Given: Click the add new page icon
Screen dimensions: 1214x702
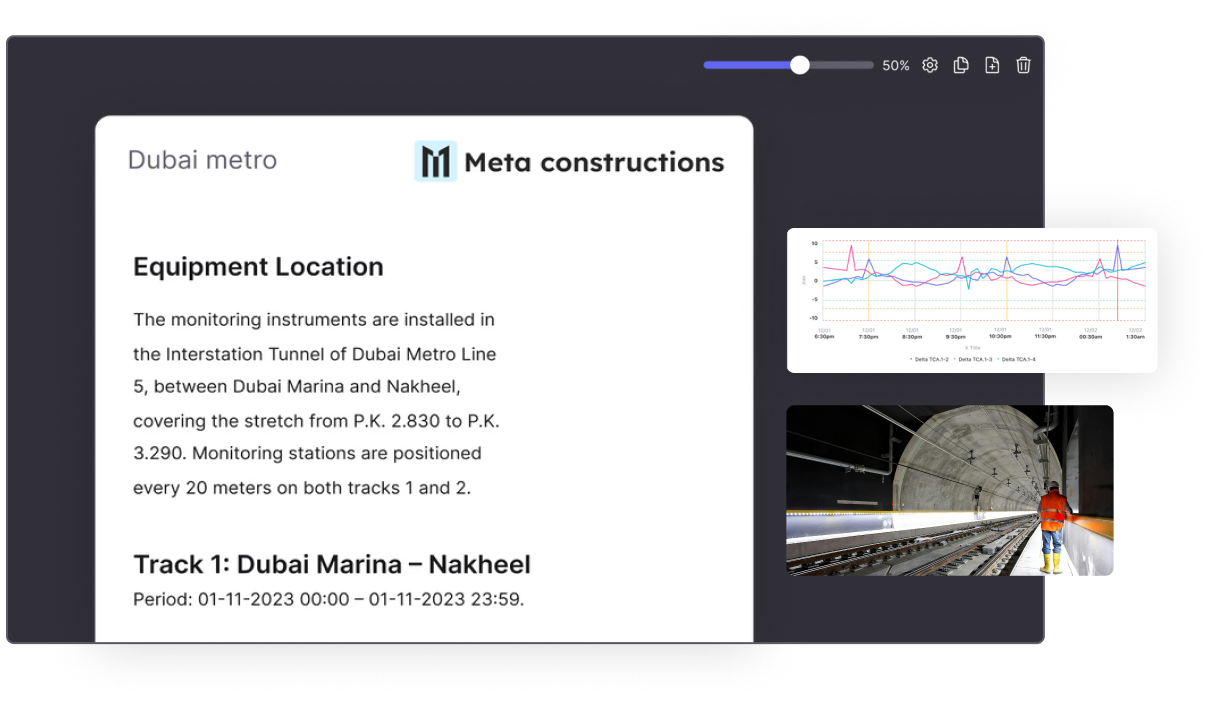Looking at the screenshot, I should pos(992,65).
